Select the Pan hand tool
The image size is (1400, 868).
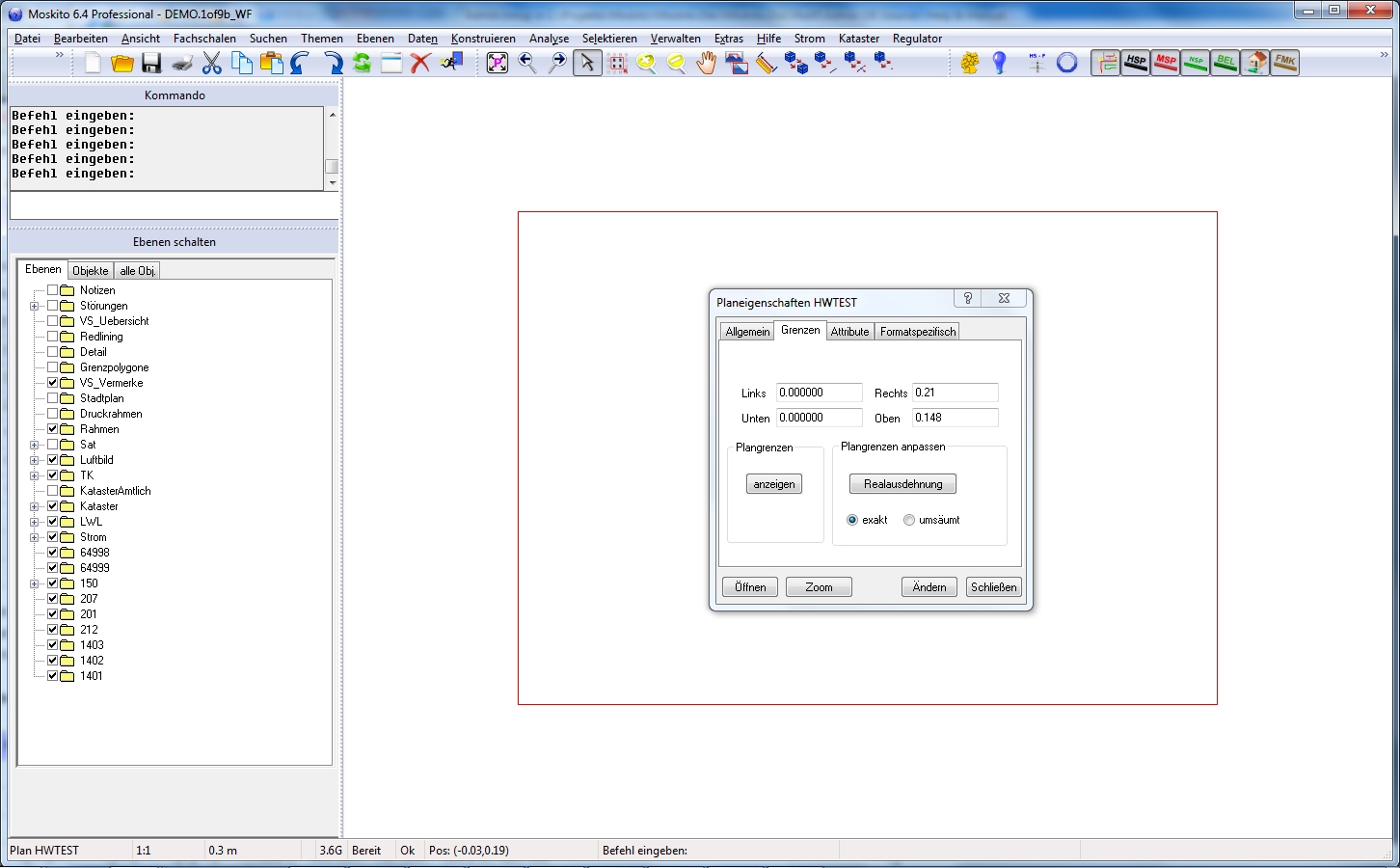707,64
